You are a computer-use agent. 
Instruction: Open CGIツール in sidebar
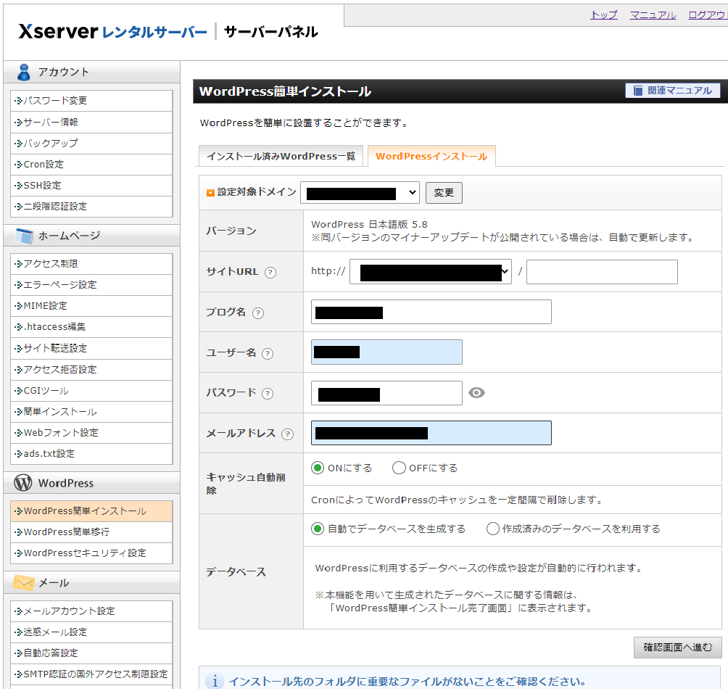point(91,391)
